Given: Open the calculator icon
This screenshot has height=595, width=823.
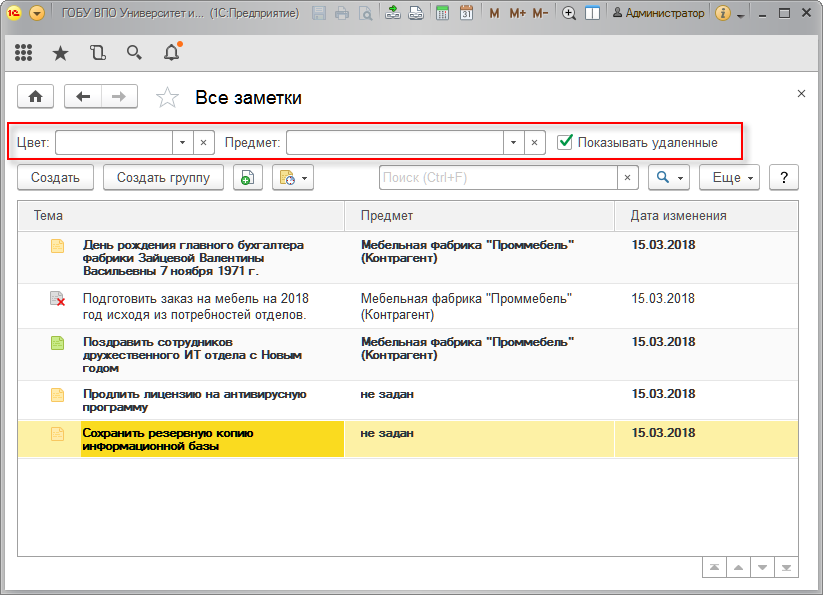Looking at the screenshot, I should [442, 13].
